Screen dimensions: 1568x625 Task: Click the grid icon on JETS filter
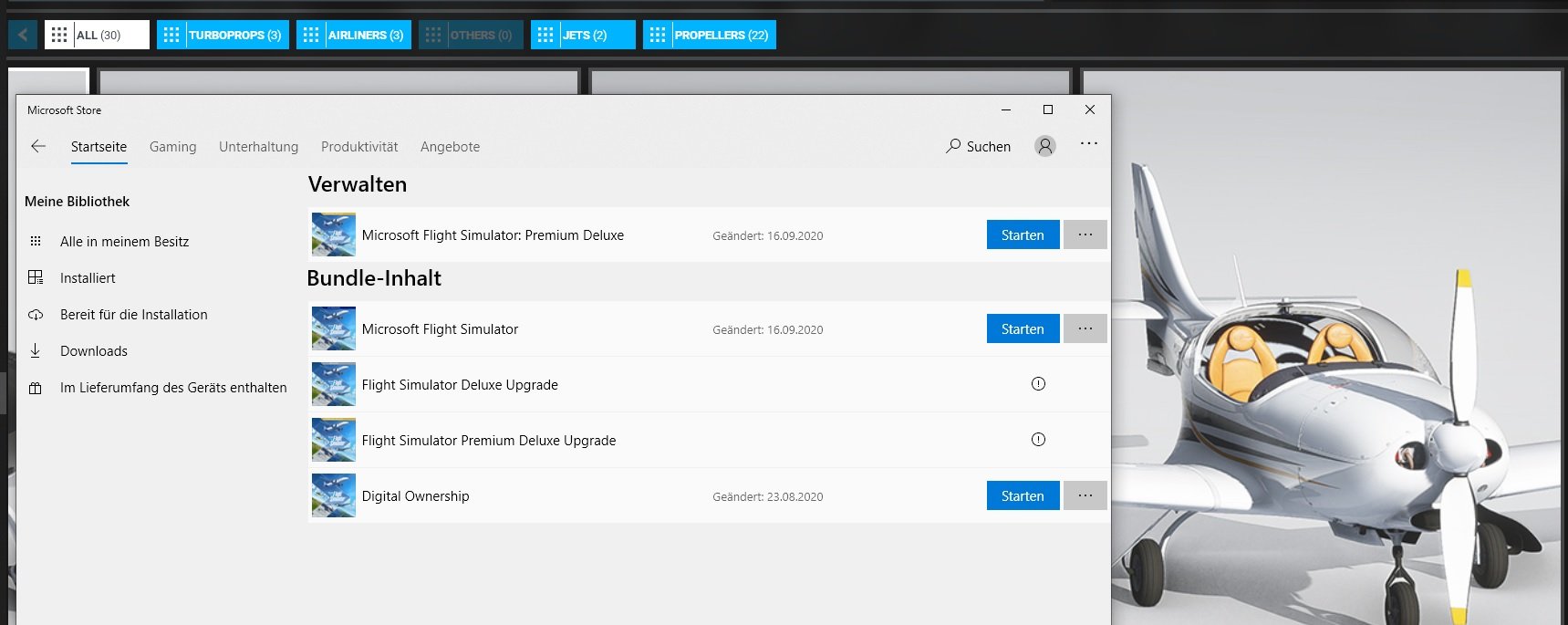coord(545,35)
